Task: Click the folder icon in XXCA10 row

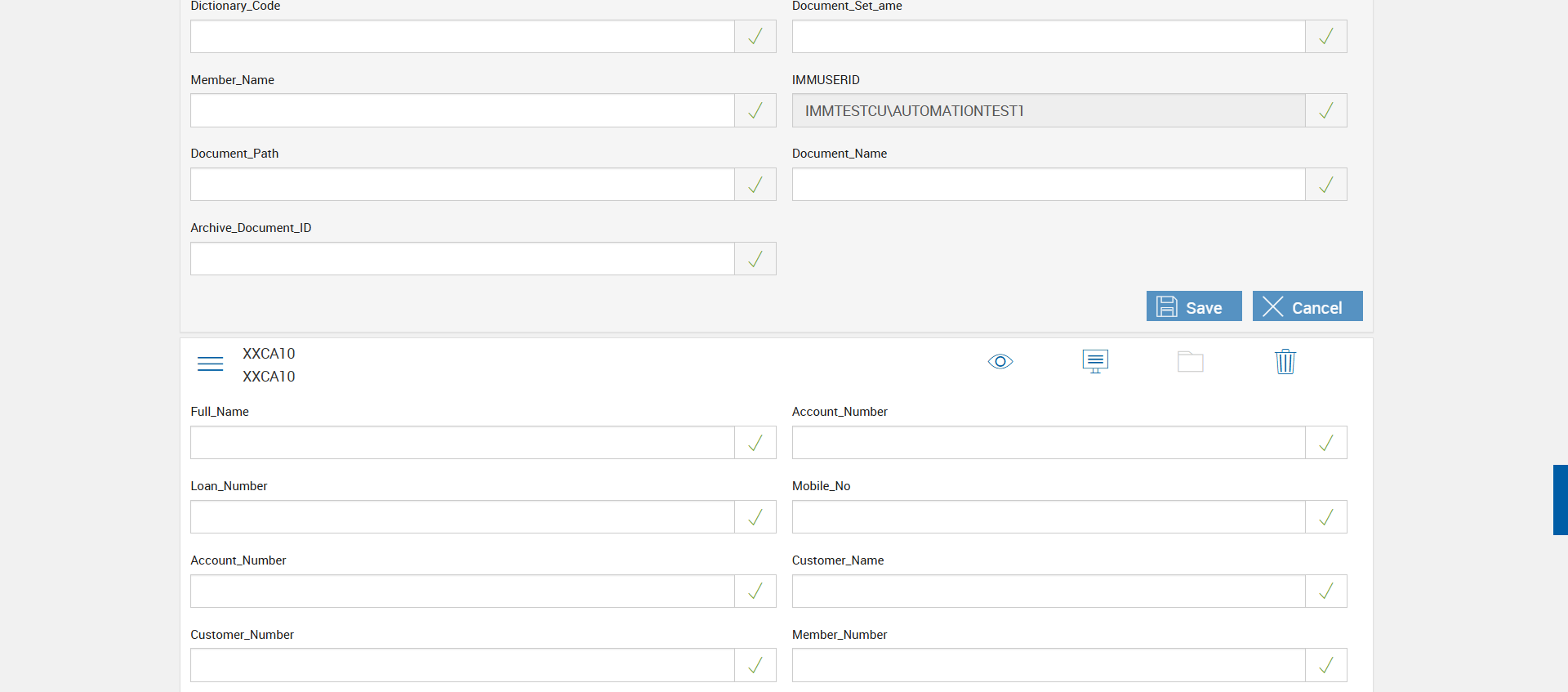Action: [1190, 362]
